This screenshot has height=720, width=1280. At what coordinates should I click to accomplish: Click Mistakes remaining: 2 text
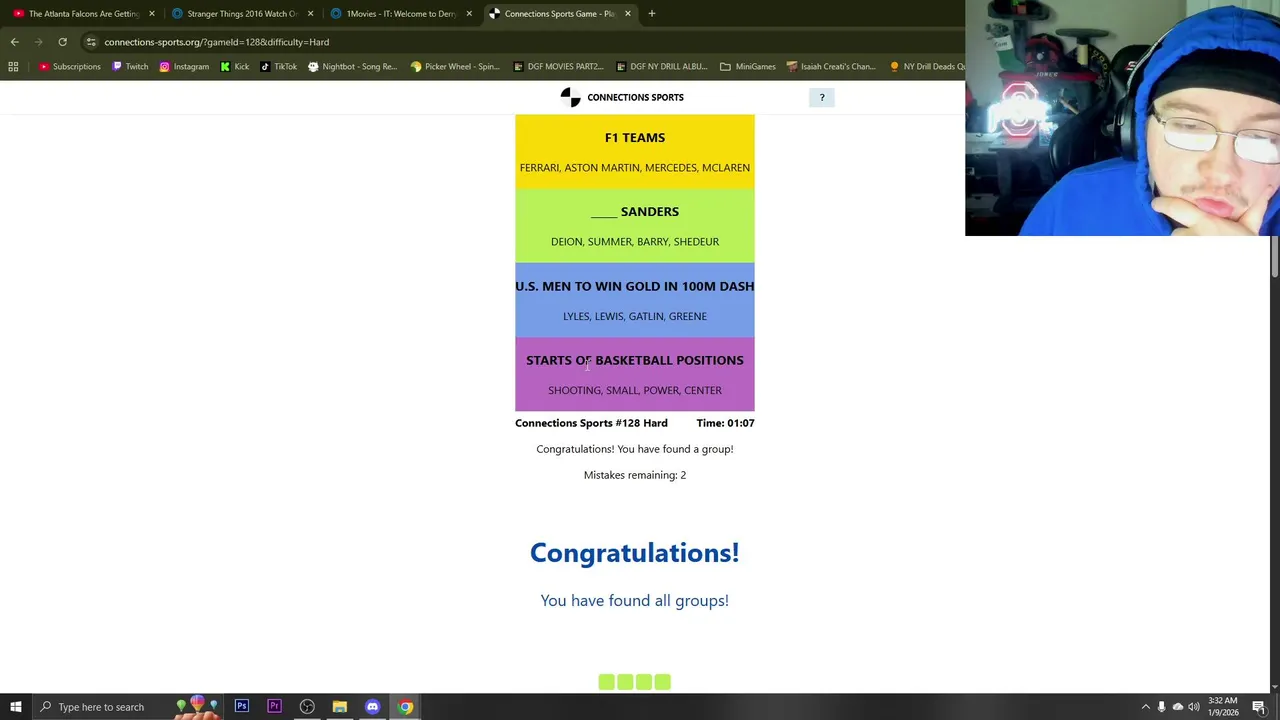click(x=635, y=475)
